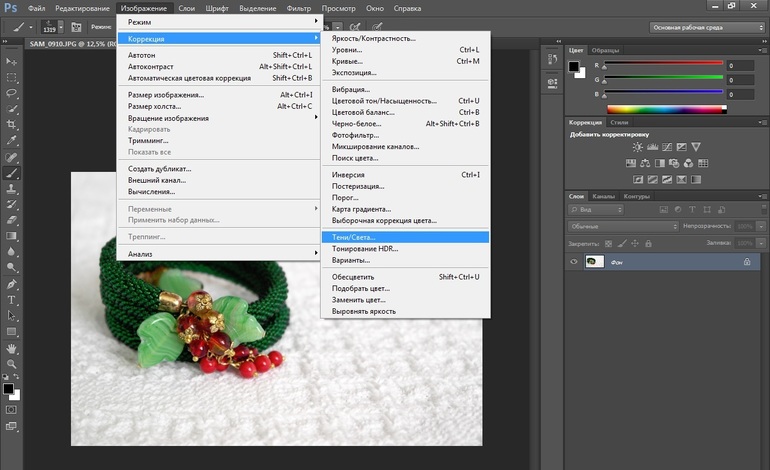Toggle the lock-all padlock beside Закрепить
Screen dimensions: 770x470
[x=647, y=243]
